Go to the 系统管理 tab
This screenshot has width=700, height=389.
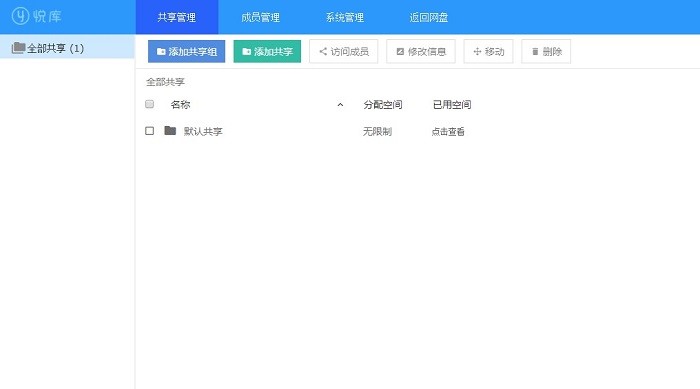click(344, 17)
